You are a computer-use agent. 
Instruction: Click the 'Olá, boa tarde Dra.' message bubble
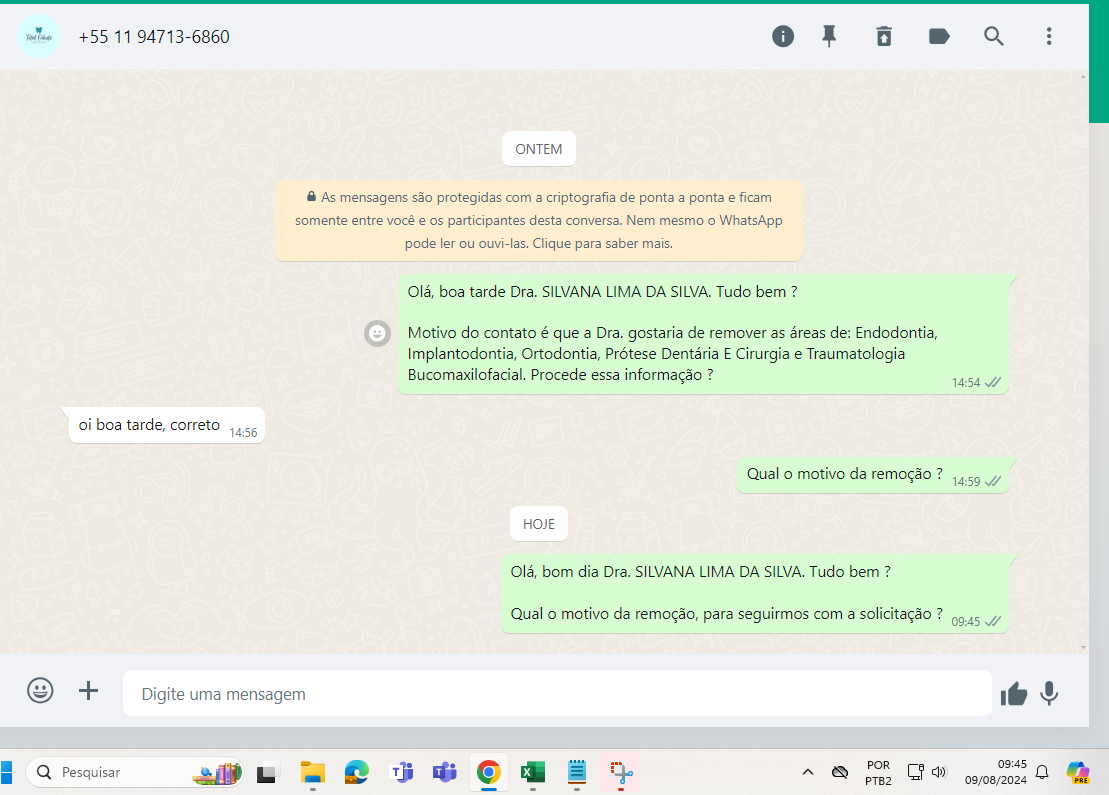click(x=704, y=334)
